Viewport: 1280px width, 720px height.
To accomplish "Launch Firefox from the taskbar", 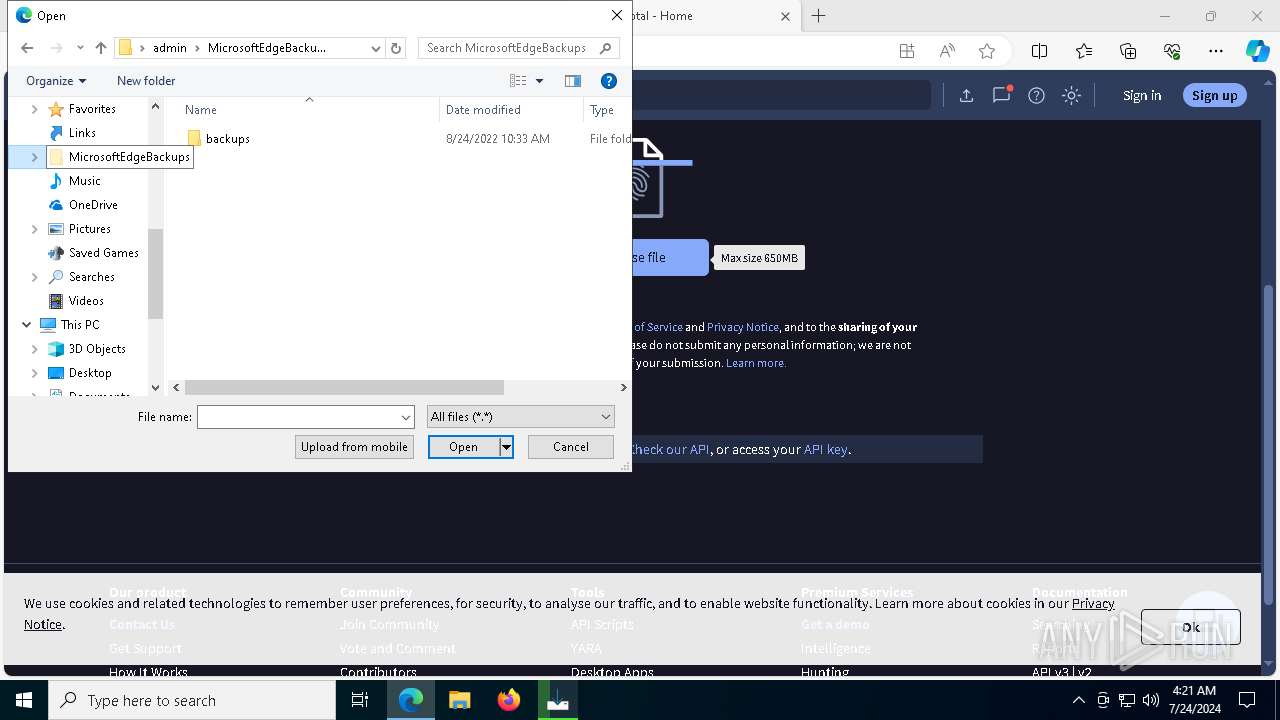I will pos(509,700).
